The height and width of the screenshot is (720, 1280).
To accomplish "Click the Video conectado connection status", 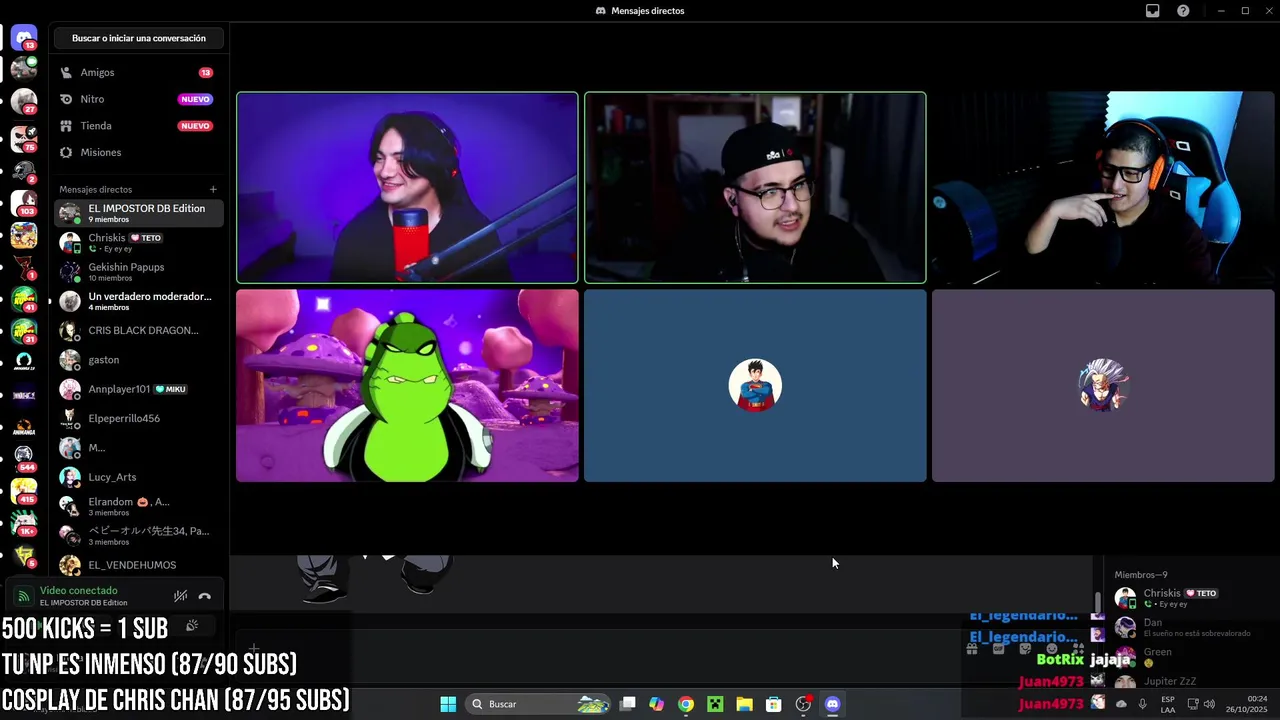I will tap(79, 590).
